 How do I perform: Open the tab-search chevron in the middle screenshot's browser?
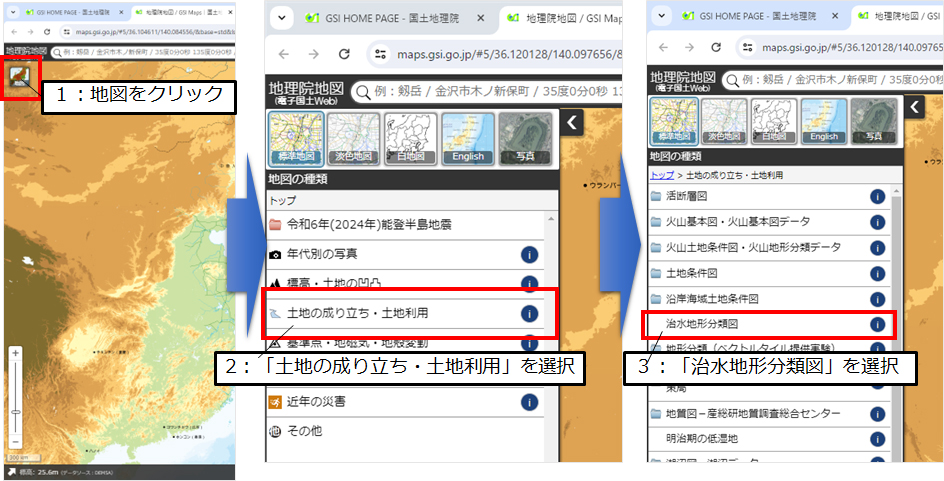click(281, 18)
